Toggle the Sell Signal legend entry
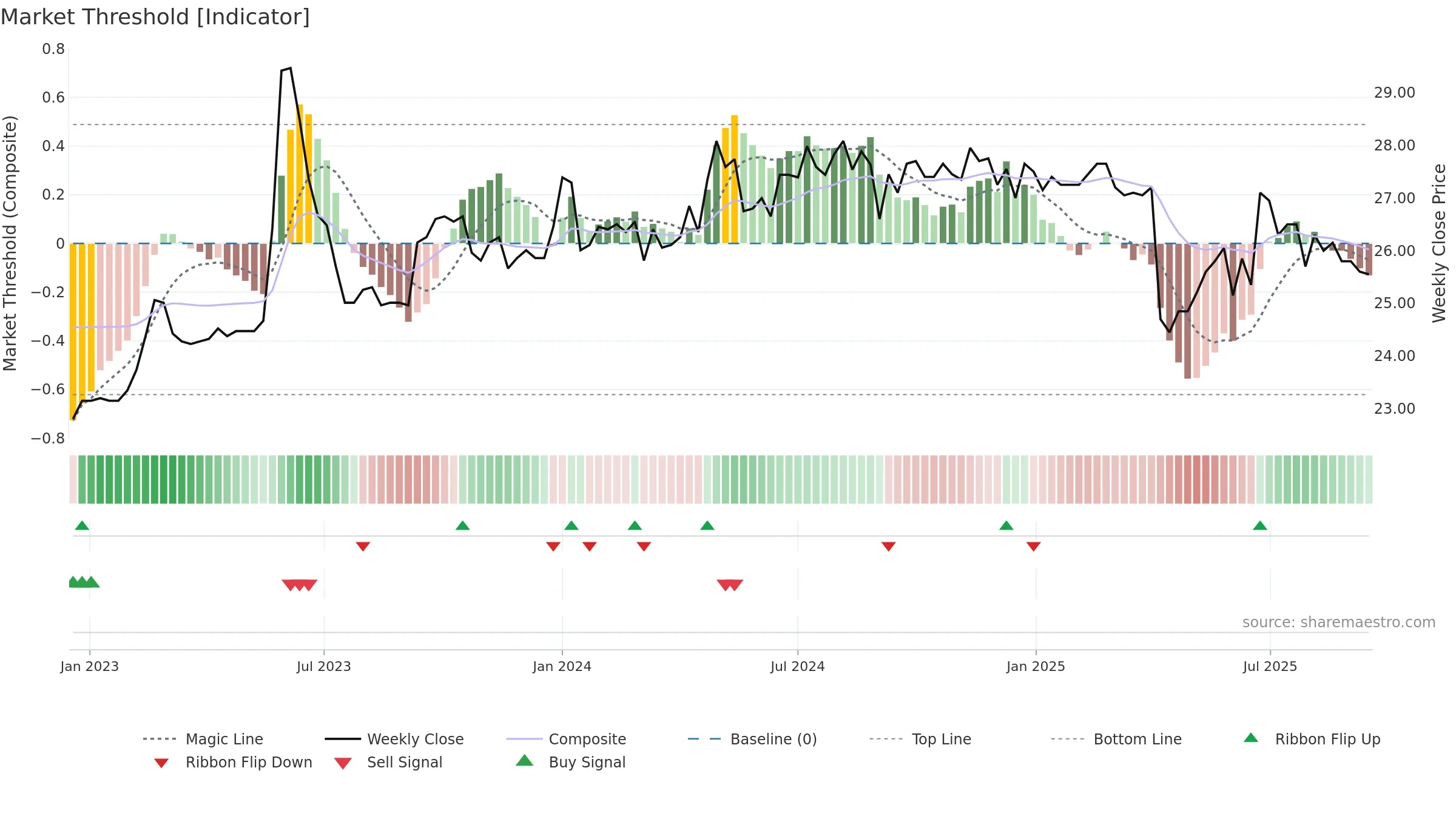This screenshot has height=819, width=1456. (x=388, y=762)
